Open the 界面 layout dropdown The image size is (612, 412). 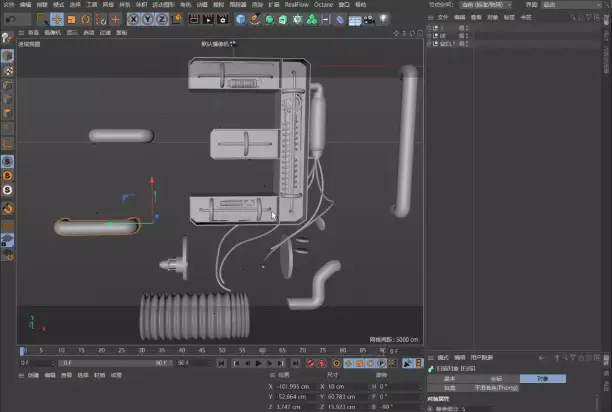[x=571, y=5]
